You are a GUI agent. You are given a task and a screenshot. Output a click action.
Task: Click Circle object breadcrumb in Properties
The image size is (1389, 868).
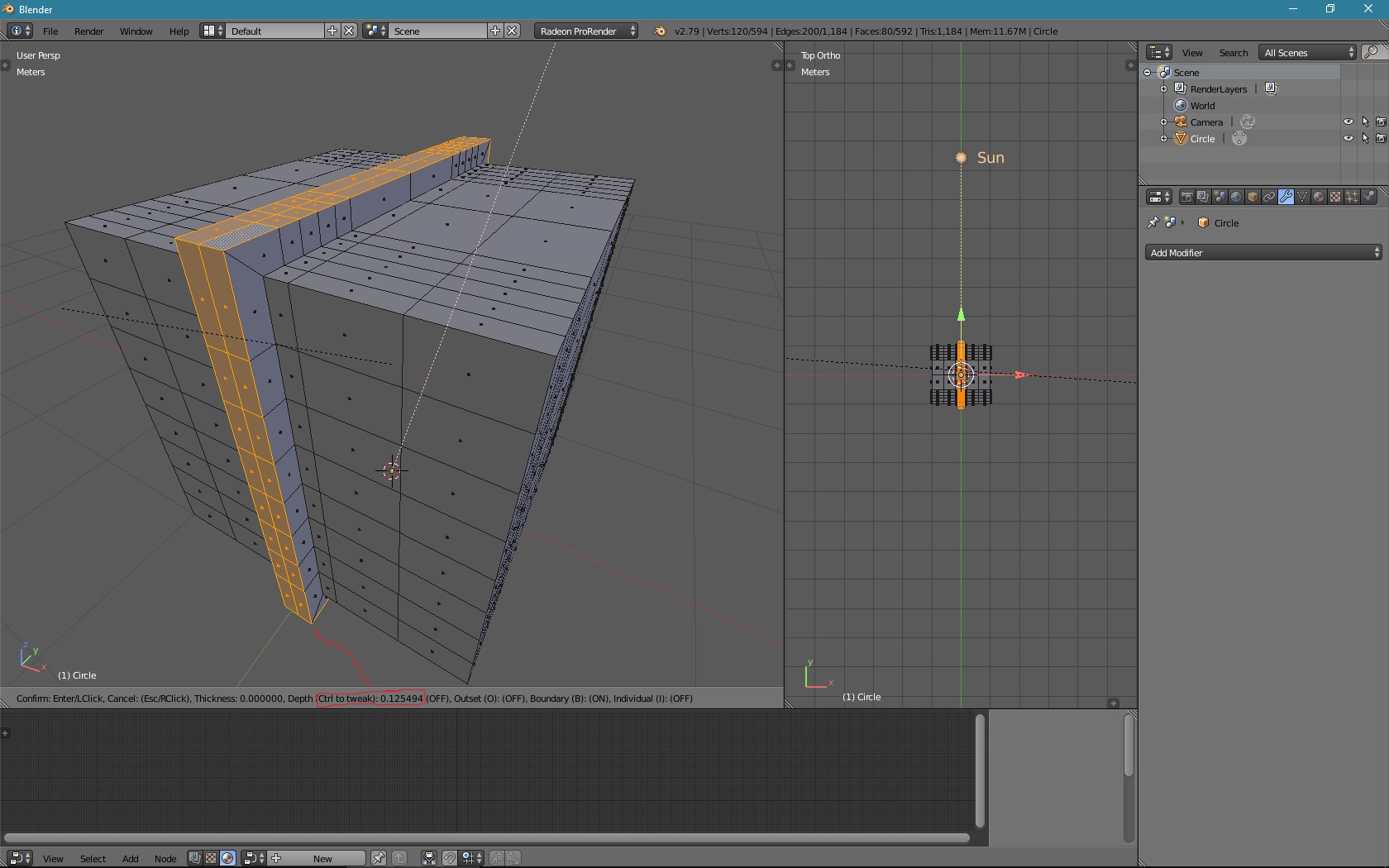(1218, 222)
